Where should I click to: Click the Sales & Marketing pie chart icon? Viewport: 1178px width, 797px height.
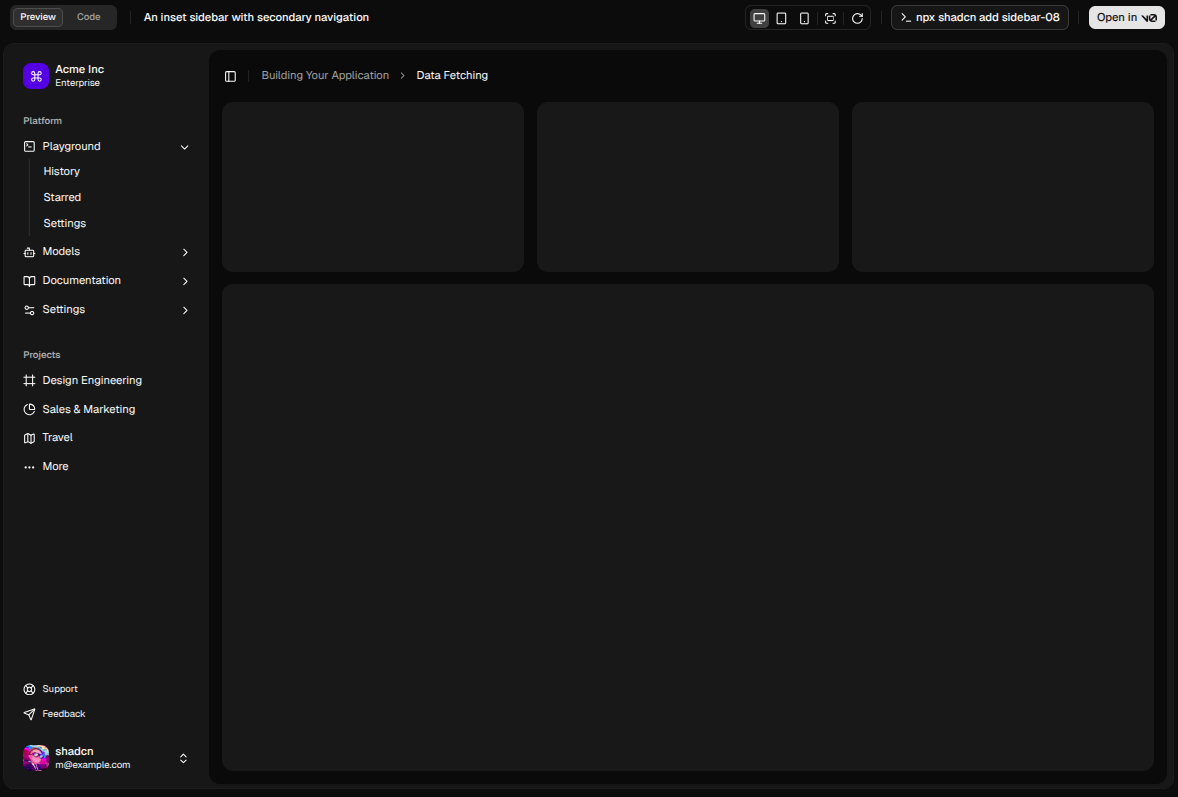click(28, 409)
